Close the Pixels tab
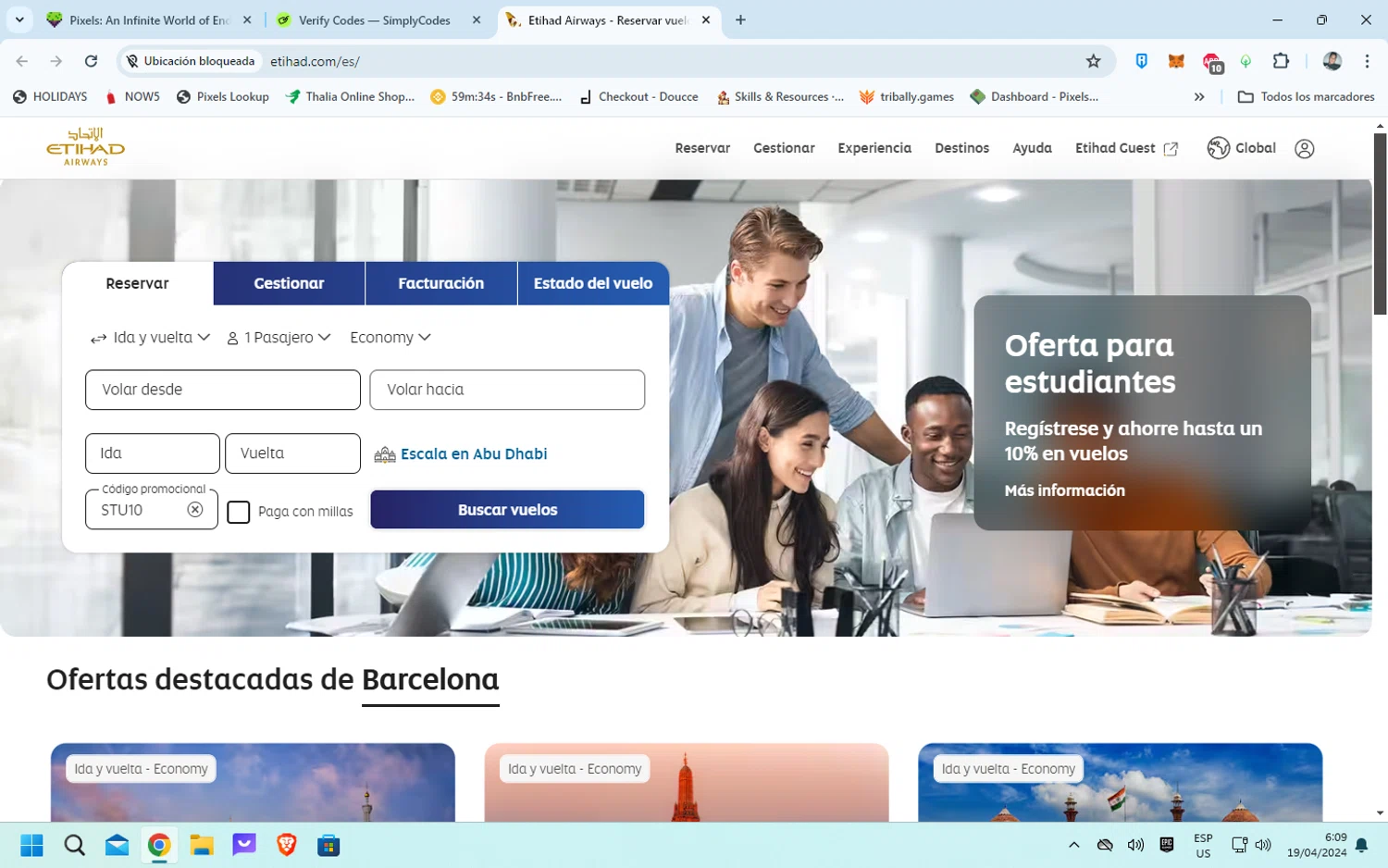 pyautogui.click(x=247, y=19)
